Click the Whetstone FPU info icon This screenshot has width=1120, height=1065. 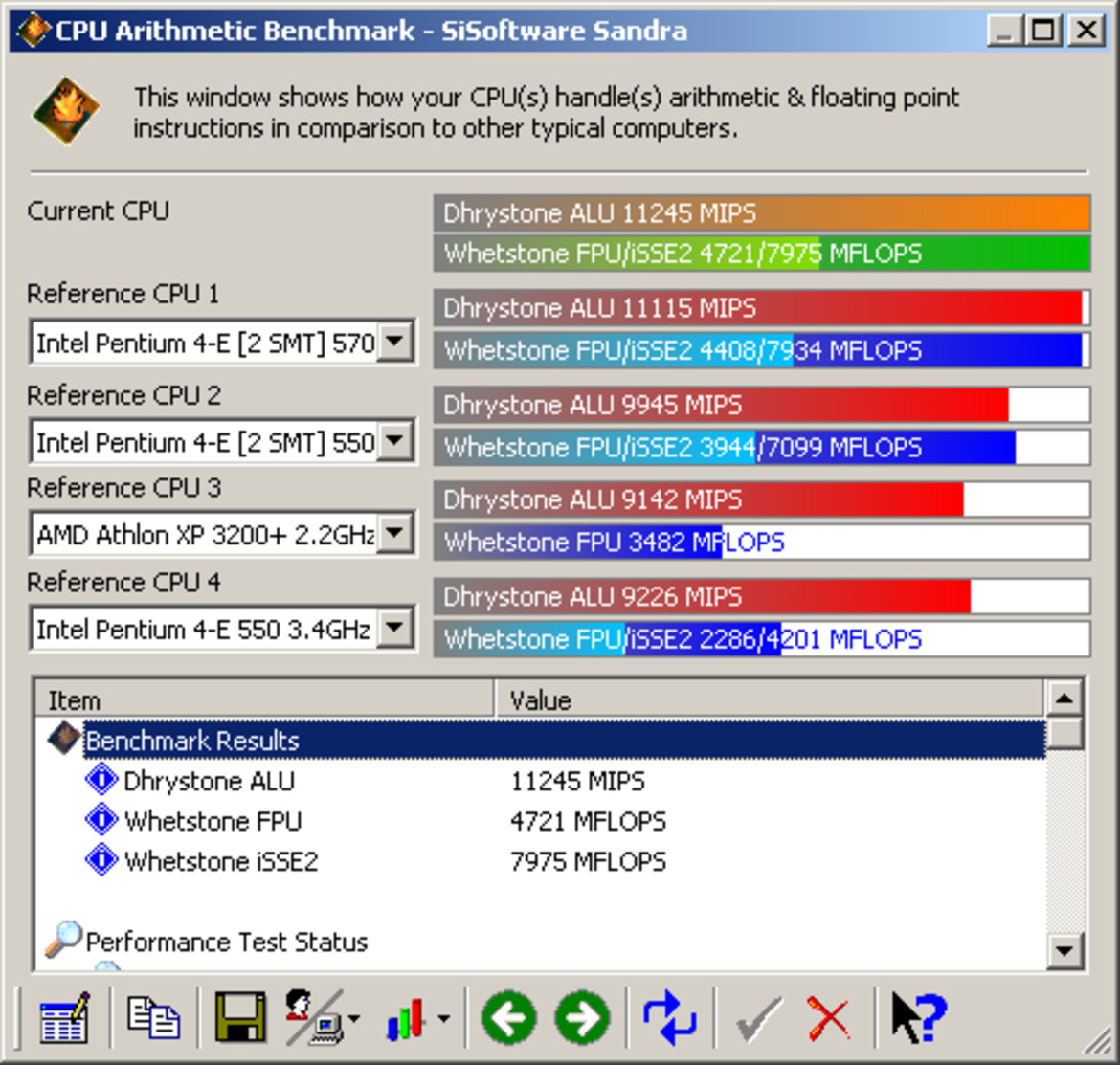pos(101,819)
